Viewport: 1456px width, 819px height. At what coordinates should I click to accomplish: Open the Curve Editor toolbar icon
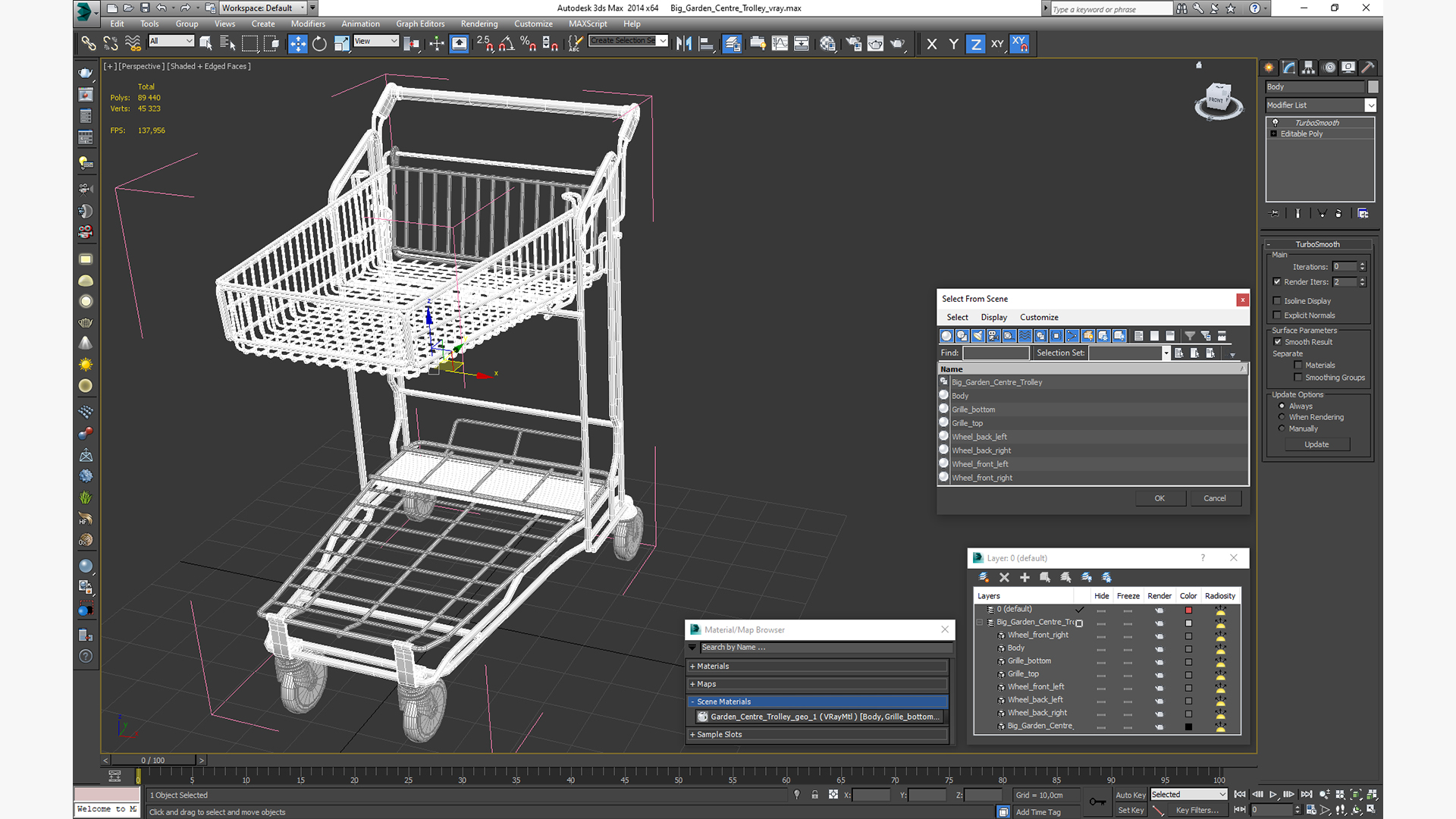tap(780, 44)
